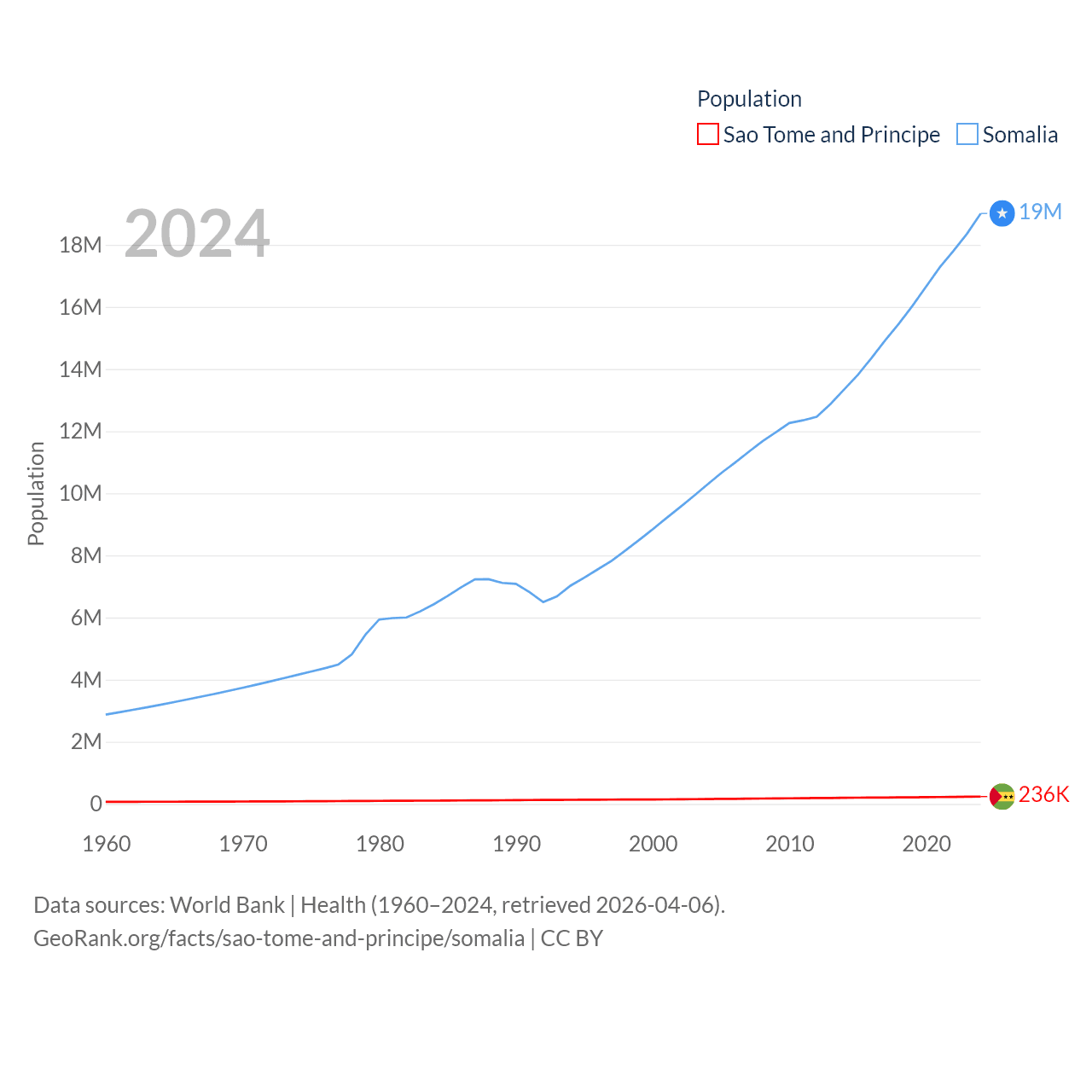Click the 2000 x-axis tick label
The height and width of the screenshot is (1092, 1092).
click(x=653, y=844)
